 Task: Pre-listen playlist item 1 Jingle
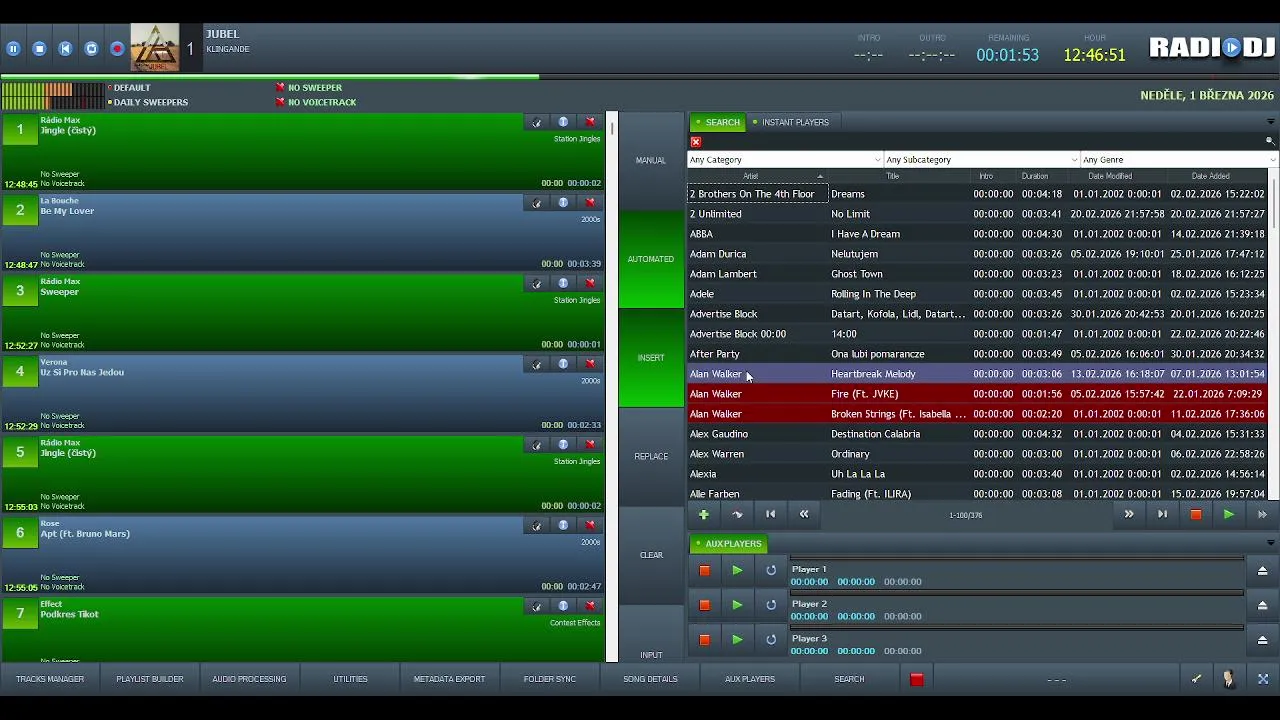coord(537,122)
